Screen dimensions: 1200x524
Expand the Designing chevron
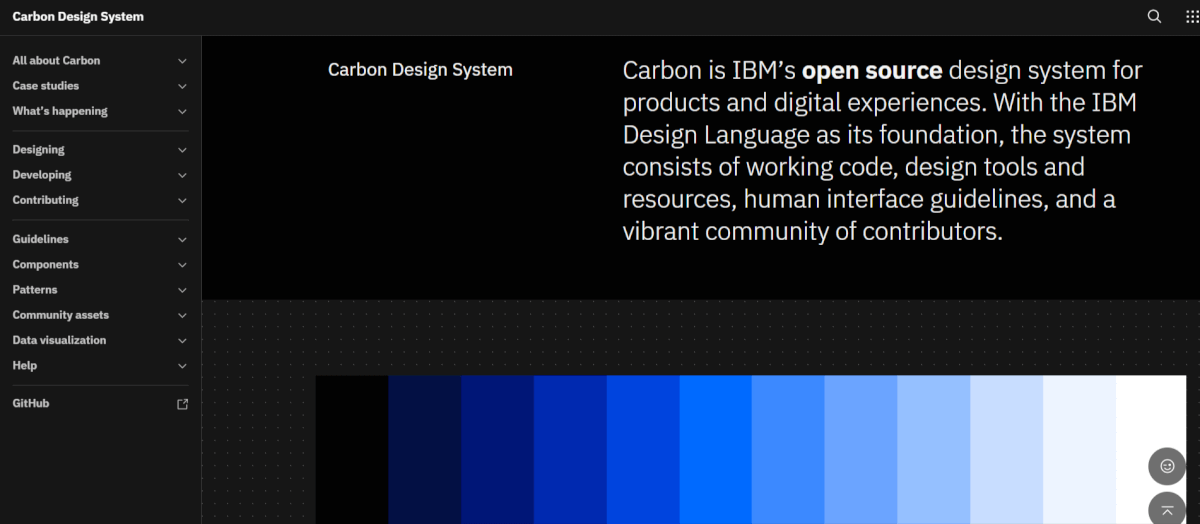[182, 150]
